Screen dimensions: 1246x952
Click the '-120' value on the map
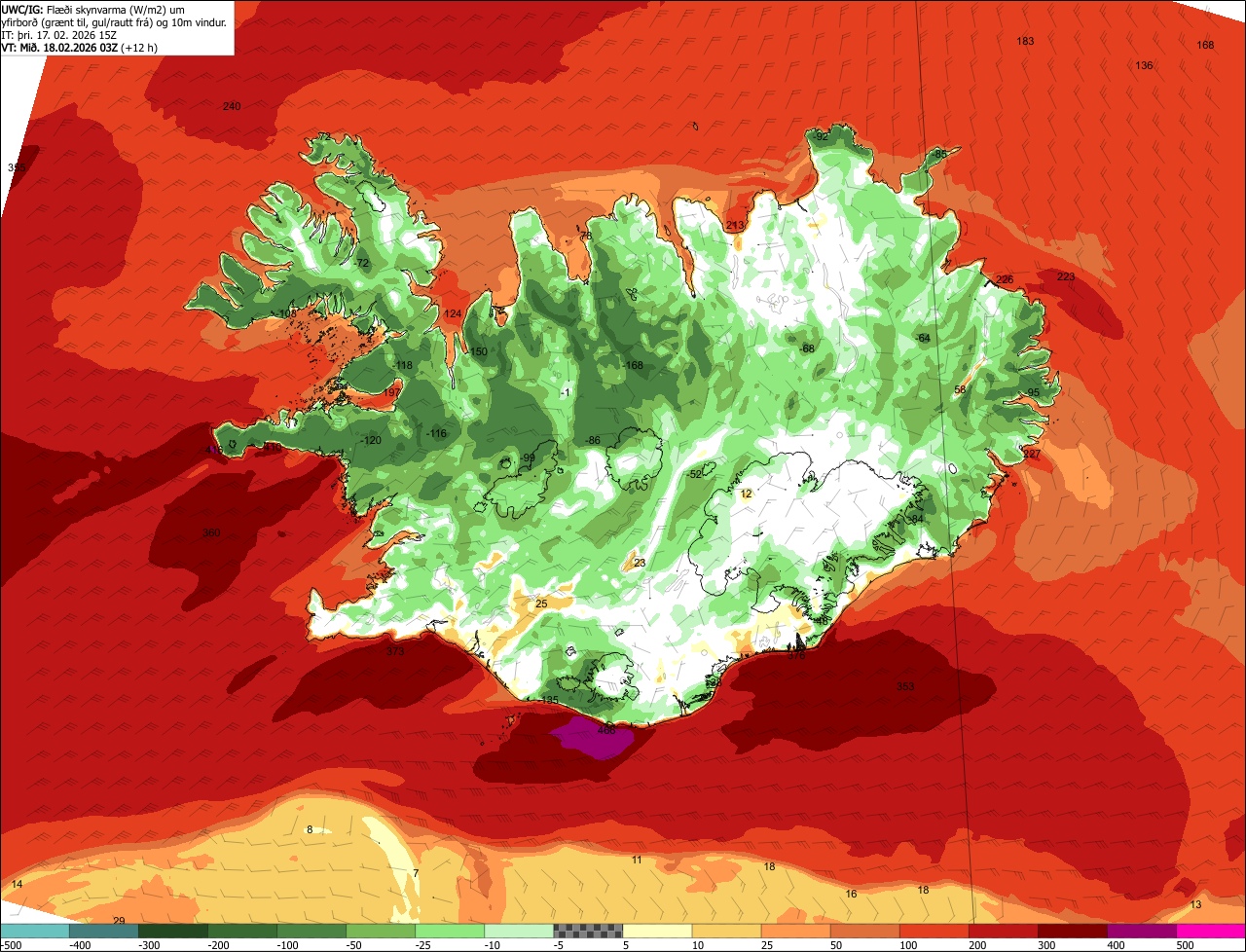tap(370, 441)
